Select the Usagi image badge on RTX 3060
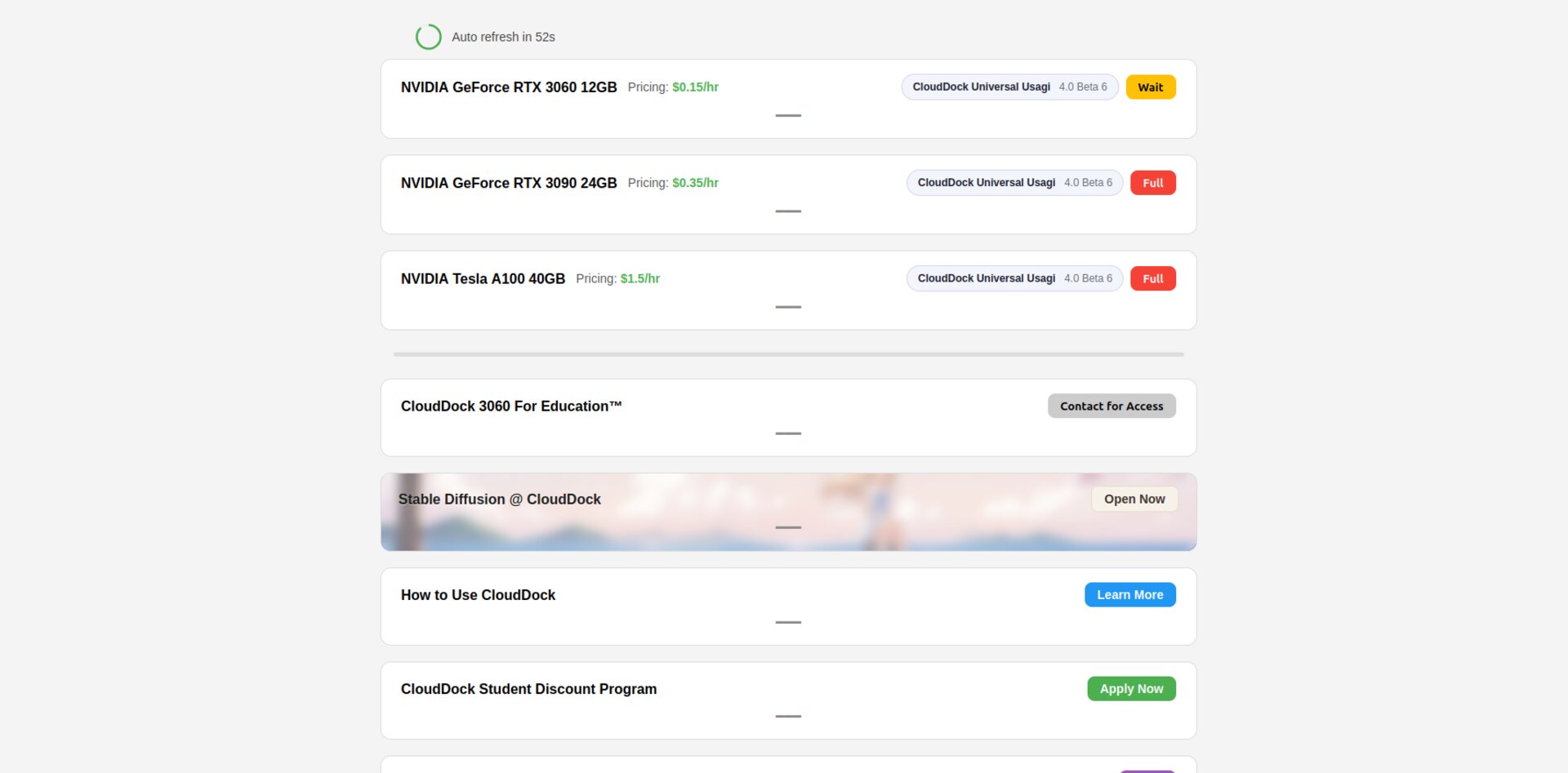 [1009, 87]
